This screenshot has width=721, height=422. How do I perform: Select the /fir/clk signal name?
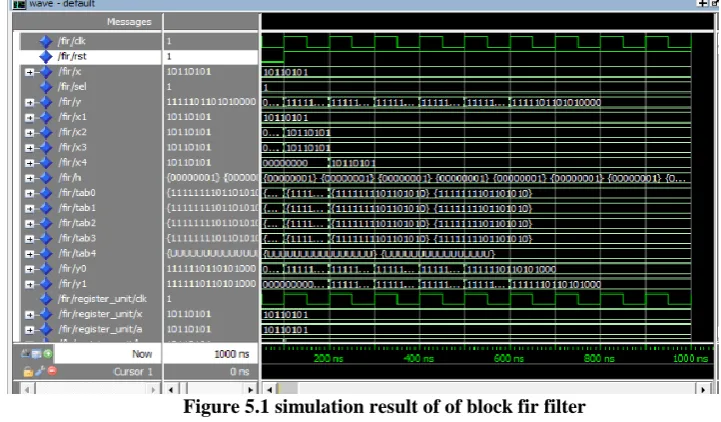coord(72,41)
